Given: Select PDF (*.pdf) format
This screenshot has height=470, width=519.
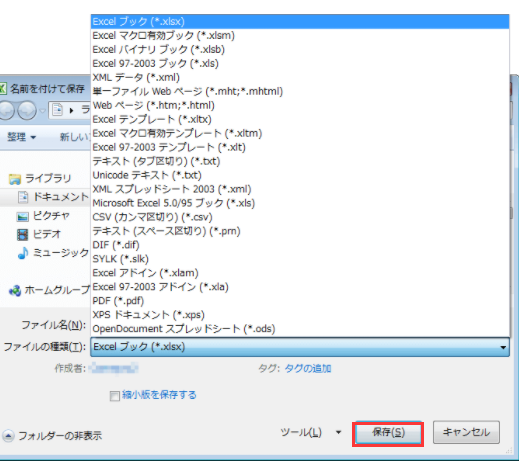Looking at the screenshot, I should [300, 302].
